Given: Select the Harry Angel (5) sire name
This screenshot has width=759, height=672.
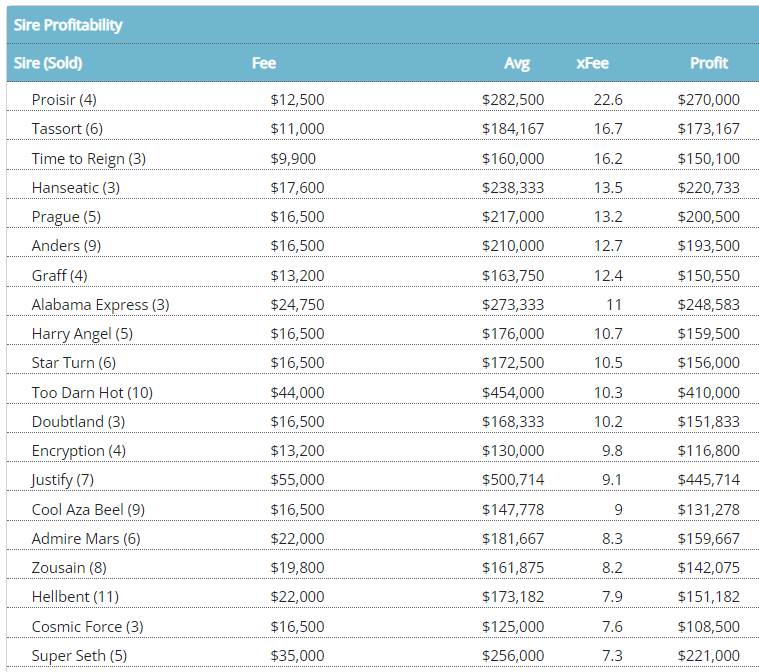Looking at the screenshot, I should [x=82, y=334].
